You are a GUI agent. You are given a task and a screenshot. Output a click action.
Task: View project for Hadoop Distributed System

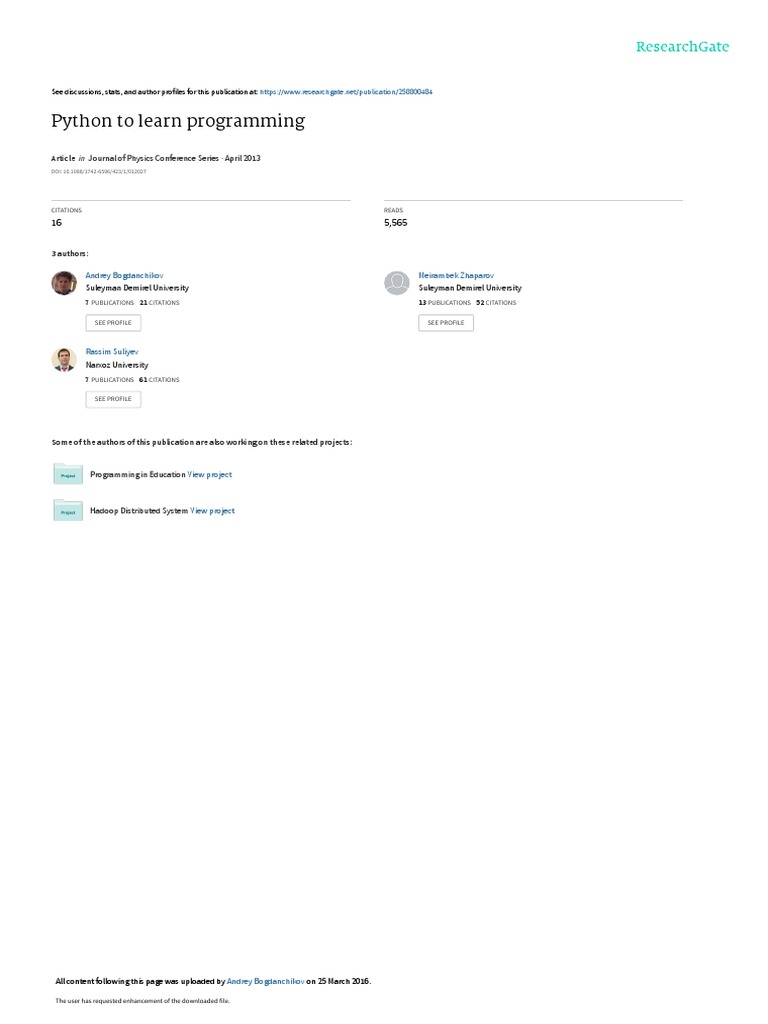212,511
